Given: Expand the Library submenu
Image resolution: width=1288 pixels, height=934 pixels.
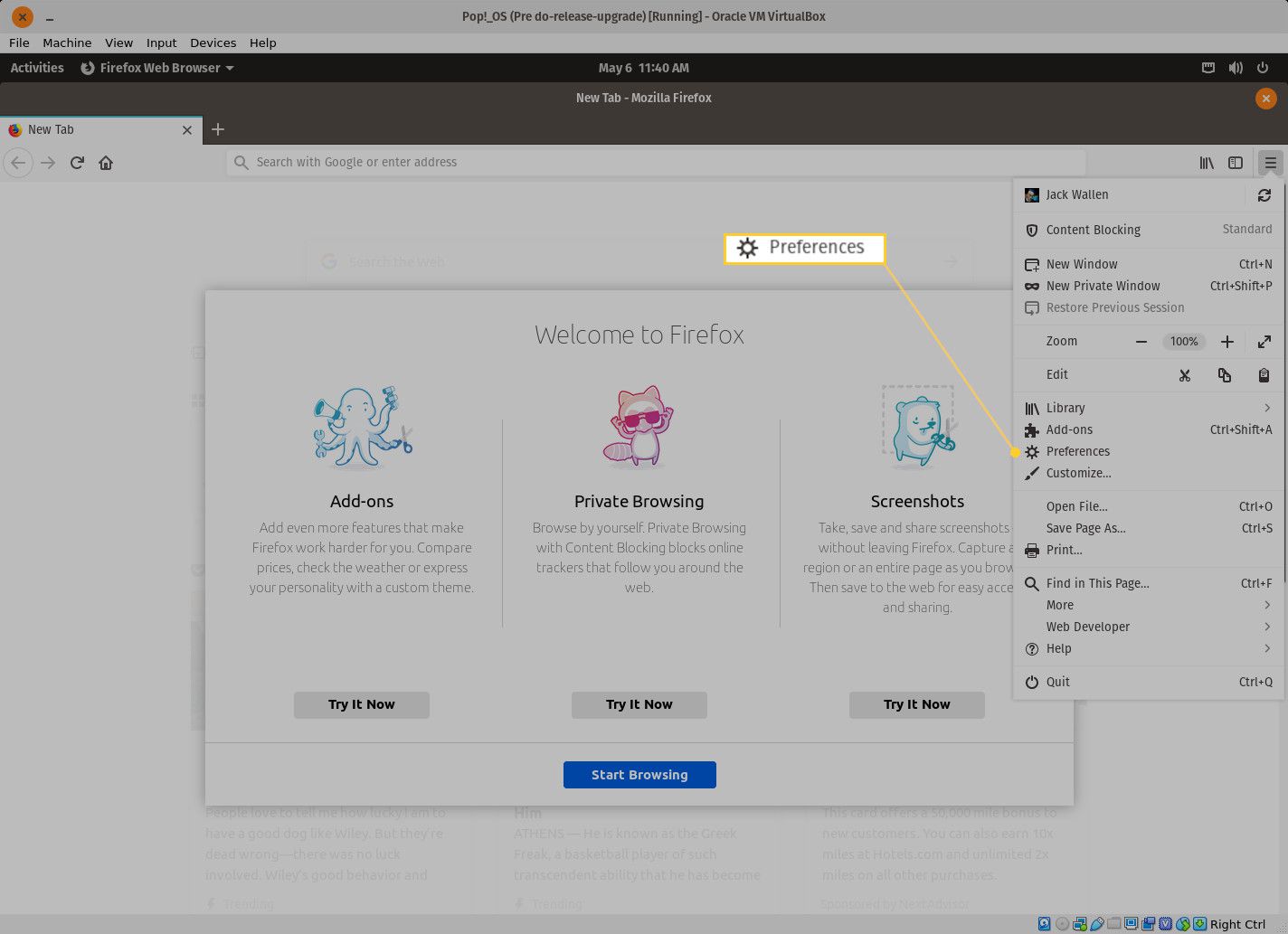Looking at the screenshot, I should [x=1149, y=408].
